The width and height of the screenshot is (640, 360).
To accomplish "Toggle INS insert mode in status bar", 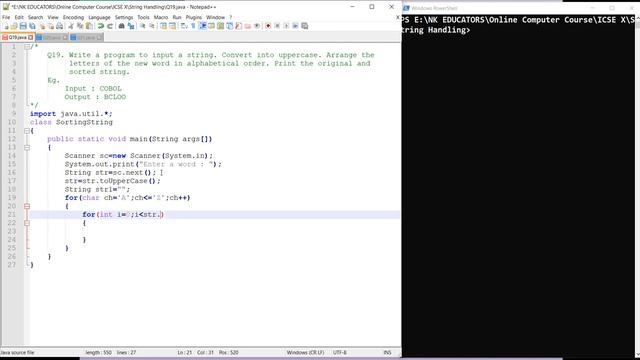I will pyautogui.click(x=387, y=352).
